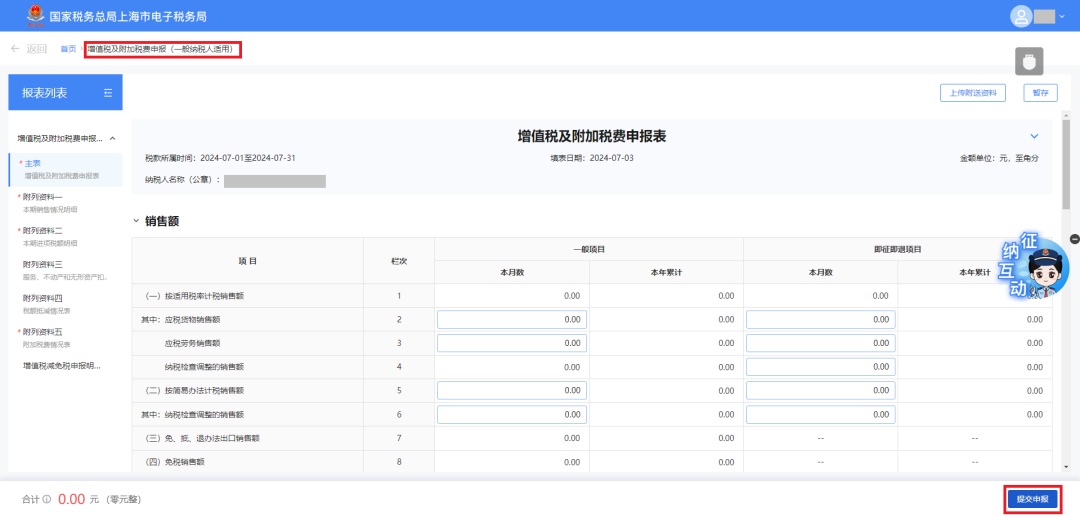Screen dimensions: 1080x517
Task: Click 应税劳务销售额 即征即退 本月数 input
Action: click(820, 344)
